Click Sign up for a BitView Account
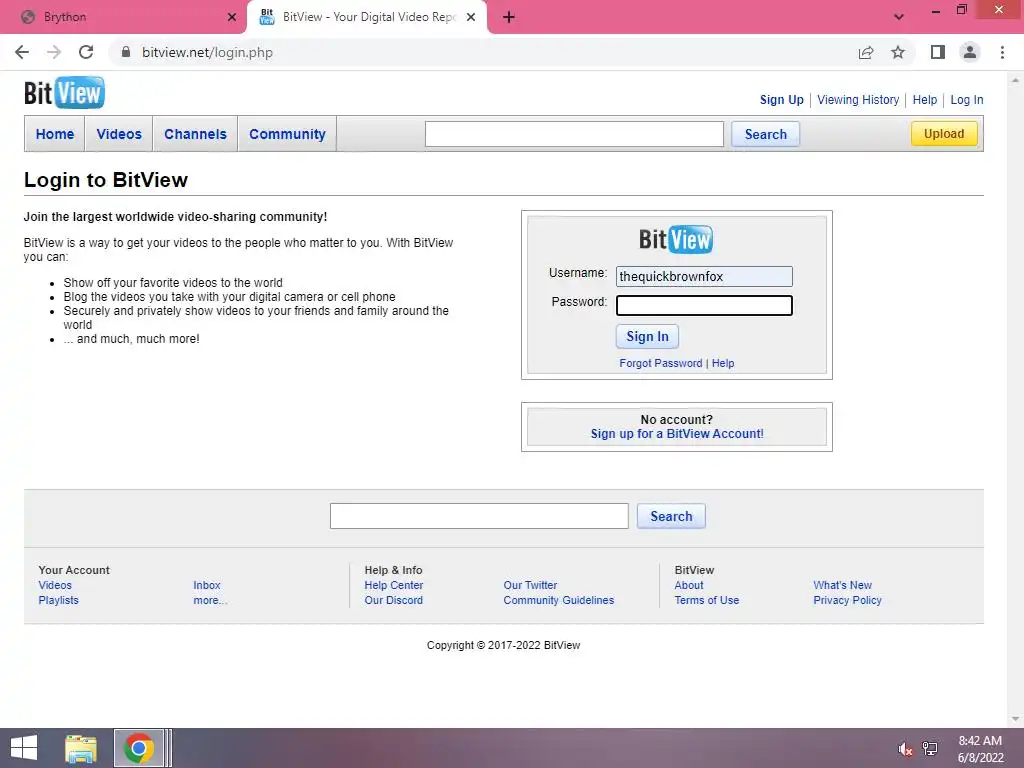 pyautogui.click(x=677, y=434)
